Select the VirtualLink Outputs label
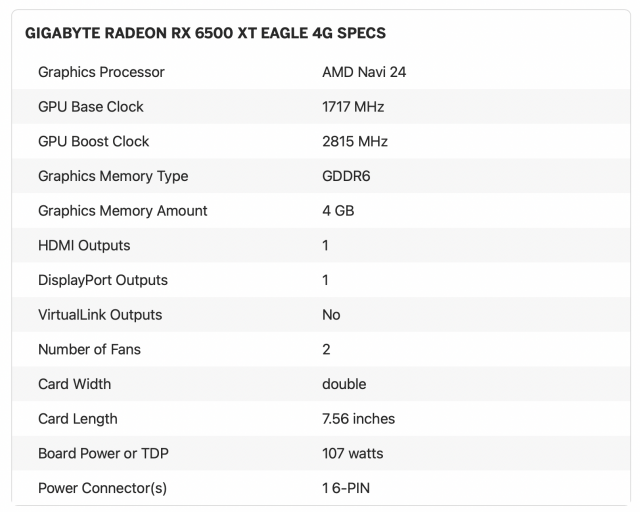Screen dimensions: 640x512 click(x=100, y=315)
